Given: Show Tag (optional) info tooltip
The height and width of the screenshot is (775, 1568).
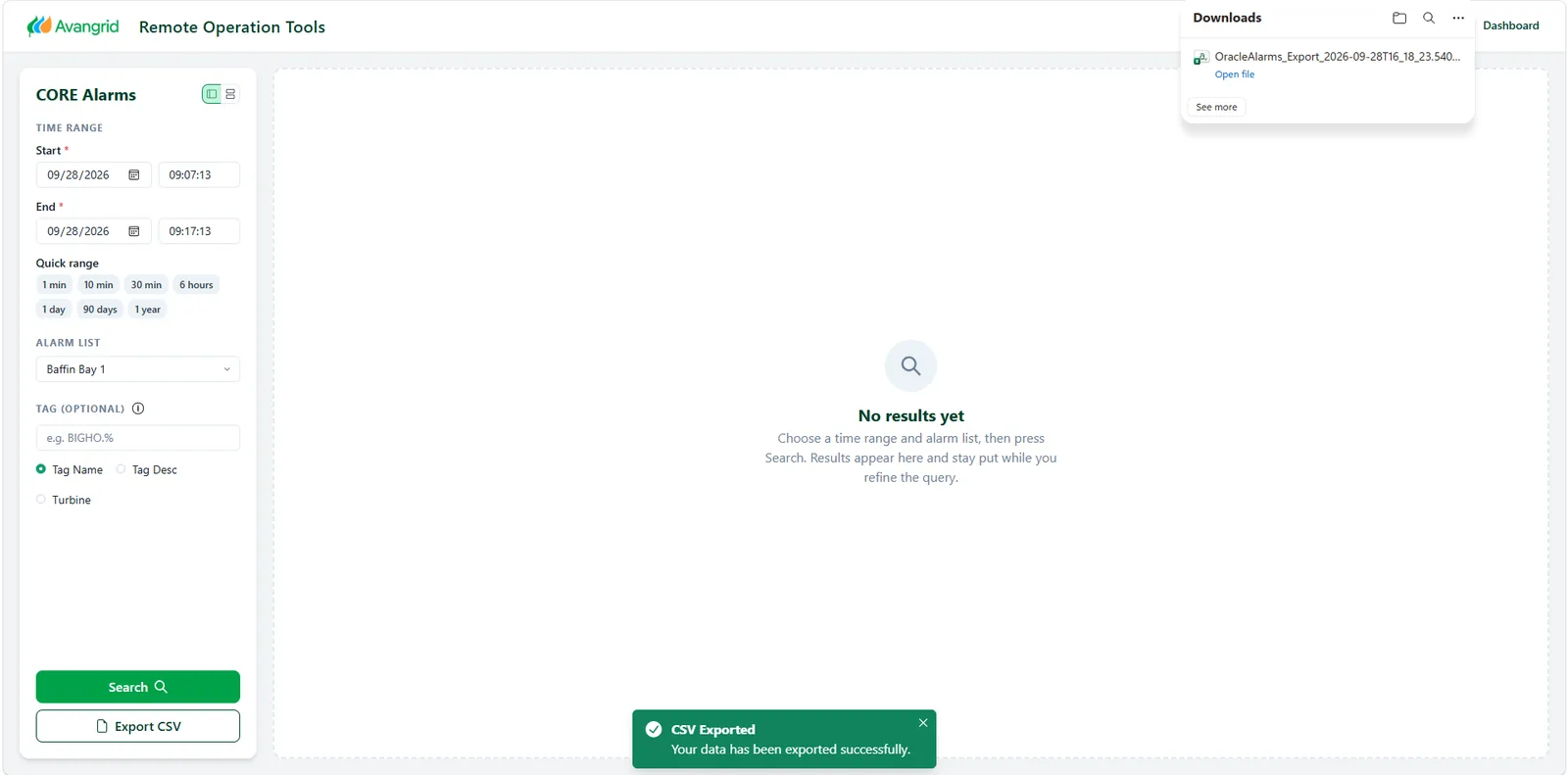Looking at the screenshot, I should pos(138,409).
